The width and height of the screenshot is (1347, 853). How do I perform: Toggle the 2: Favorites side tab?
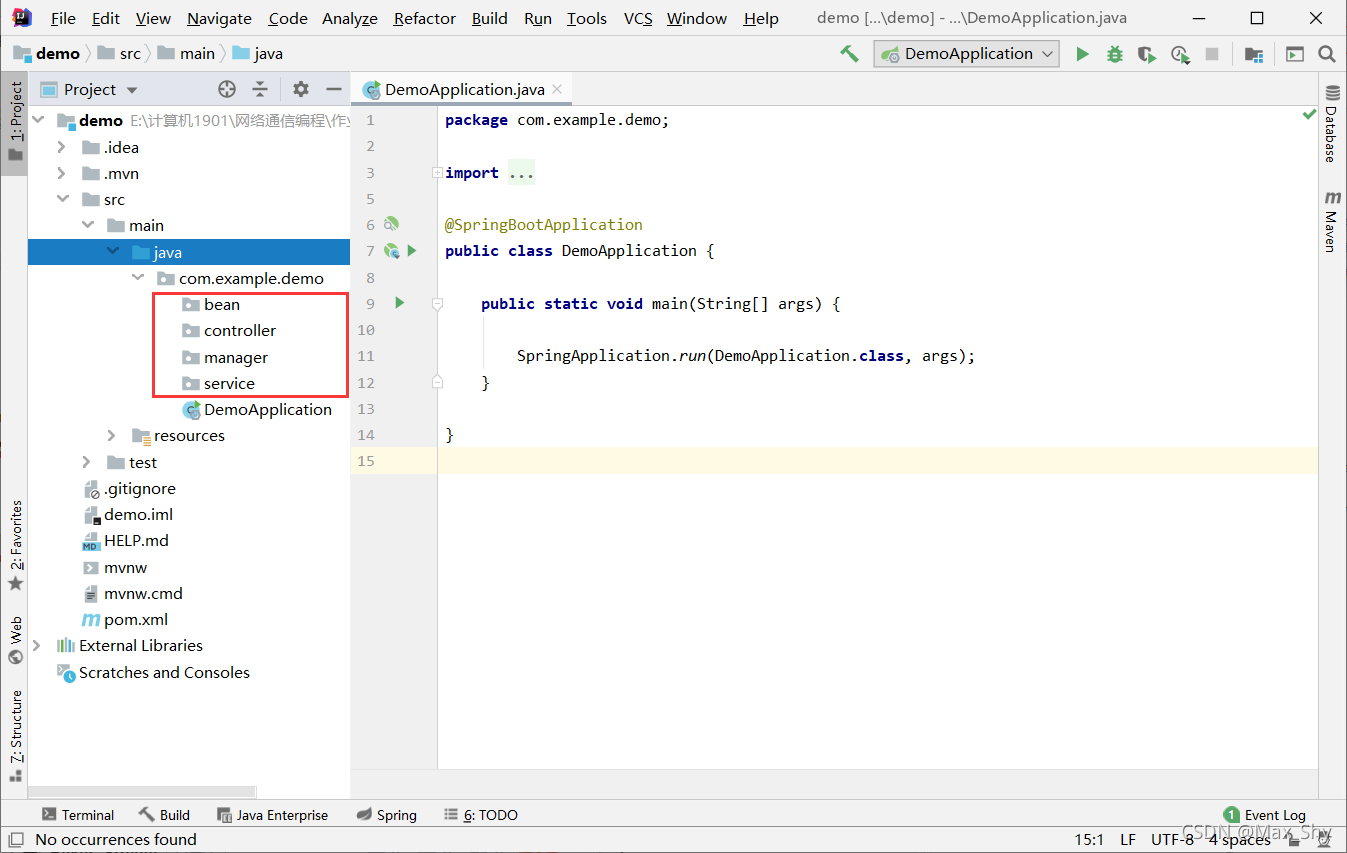tap(15, 546)
